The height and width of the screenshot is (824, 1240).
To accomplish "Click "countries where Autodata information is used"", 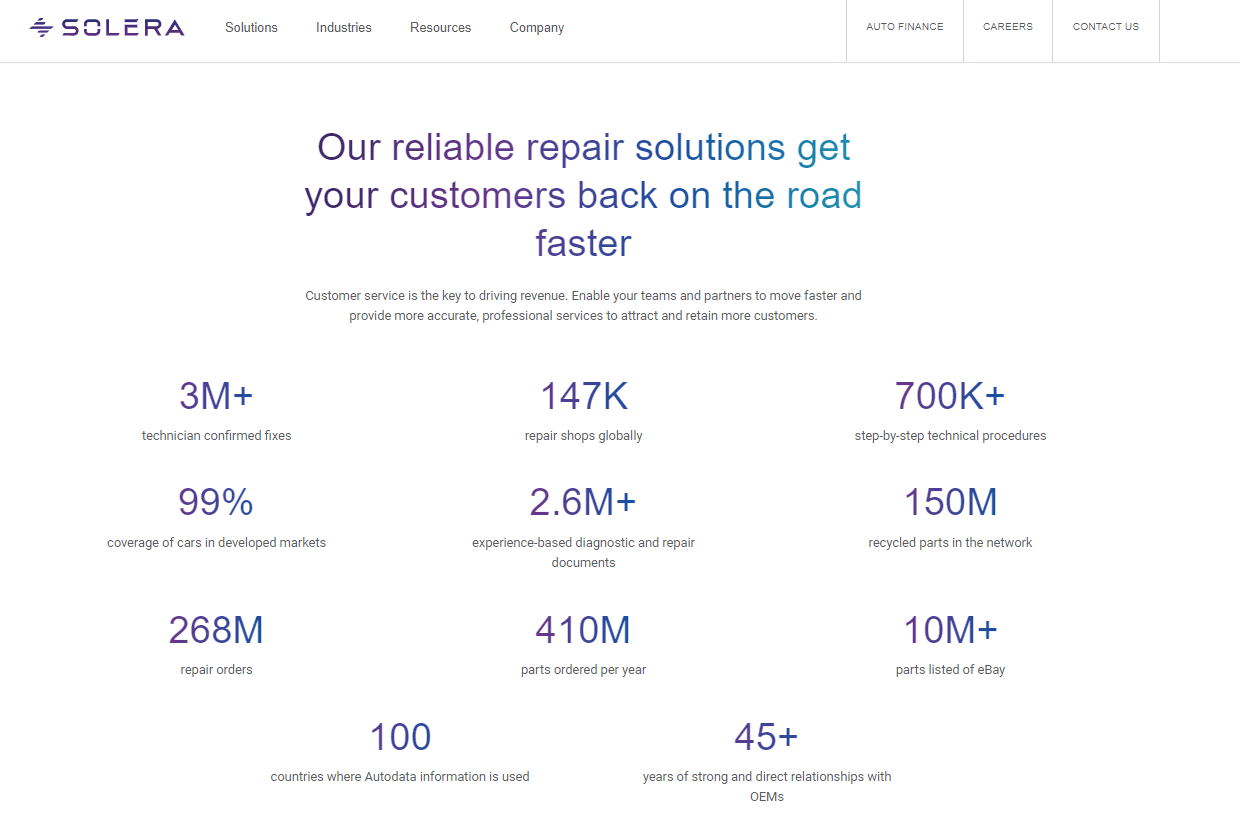I will [400, 777].
